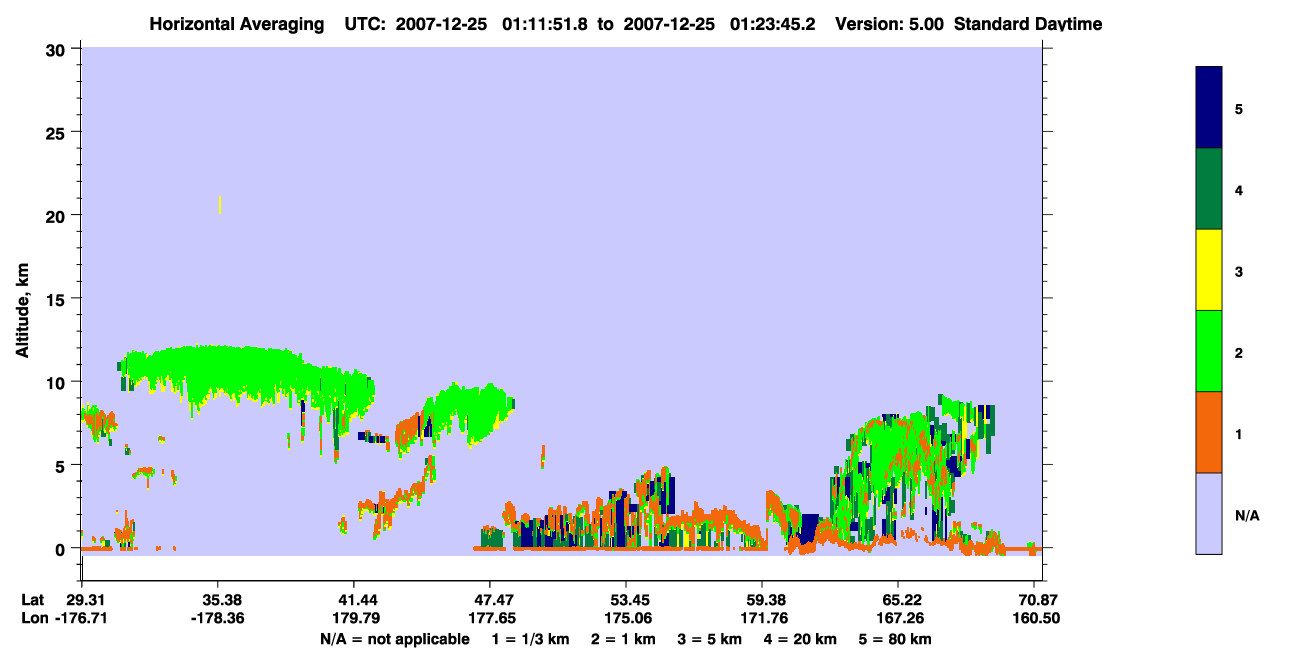
Task: Click the longitude value 167.26
Action: (x=898, y=618)
